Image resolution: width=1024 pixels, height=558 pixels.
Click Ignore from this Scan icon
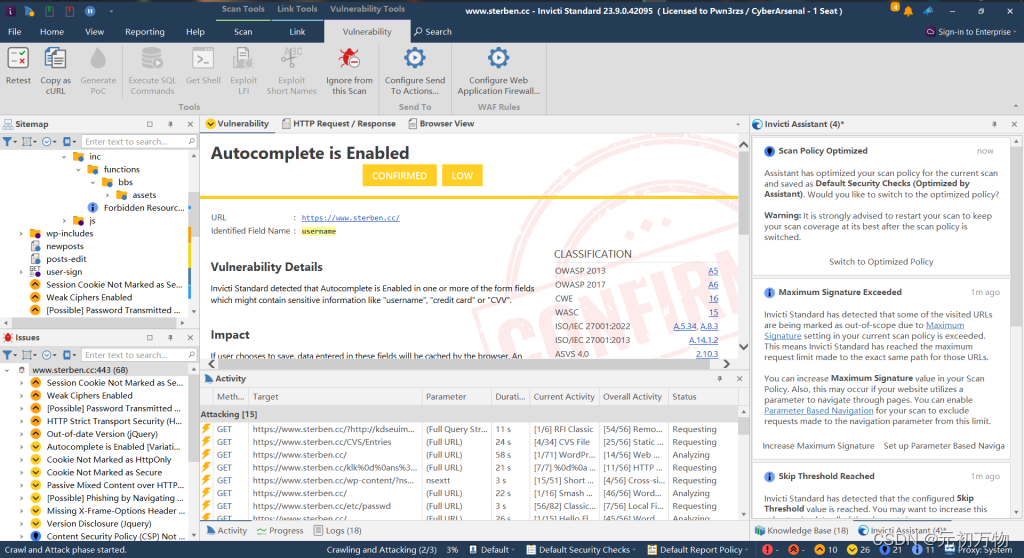pyautogui.click(x=349, y=59)
